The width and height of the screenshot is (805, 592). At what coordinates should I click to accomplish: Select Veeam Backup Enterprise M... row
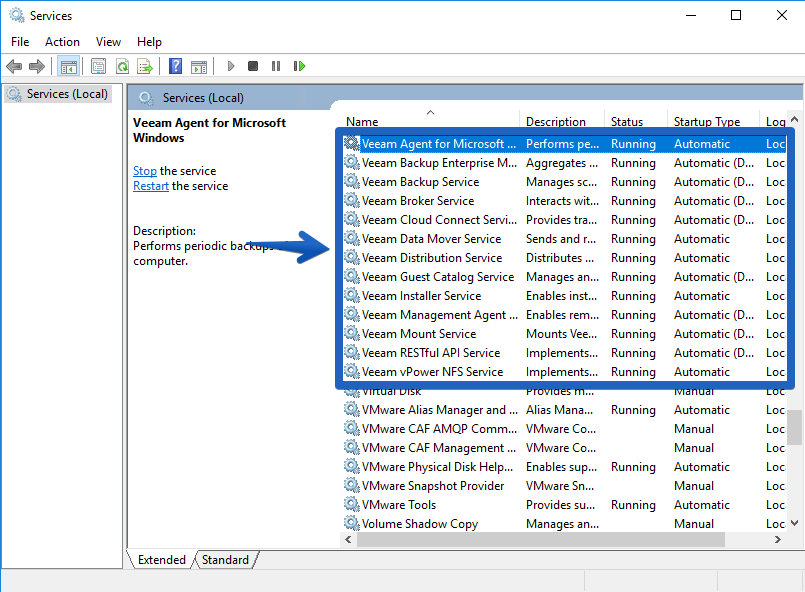(564, 162)
